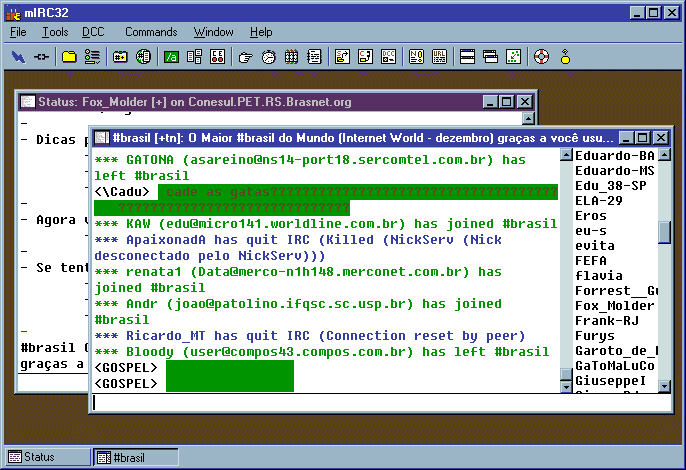Click nick list scrollbar up arrow
This screenshot has height=470, width=686.
coord(665,154)
